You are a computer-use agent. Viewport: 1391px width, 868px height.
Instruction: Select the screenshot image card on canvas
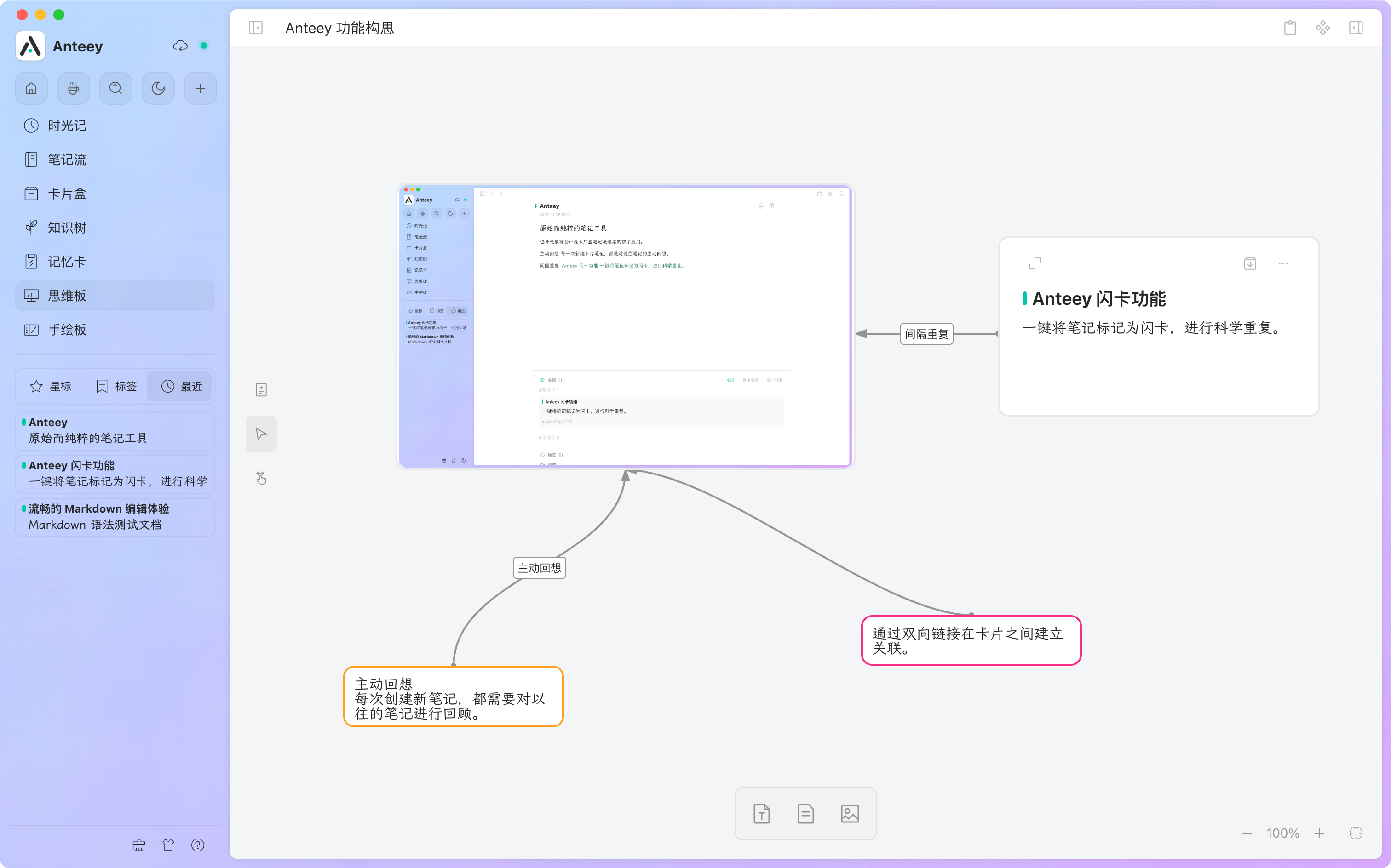(x=625, y=326)
